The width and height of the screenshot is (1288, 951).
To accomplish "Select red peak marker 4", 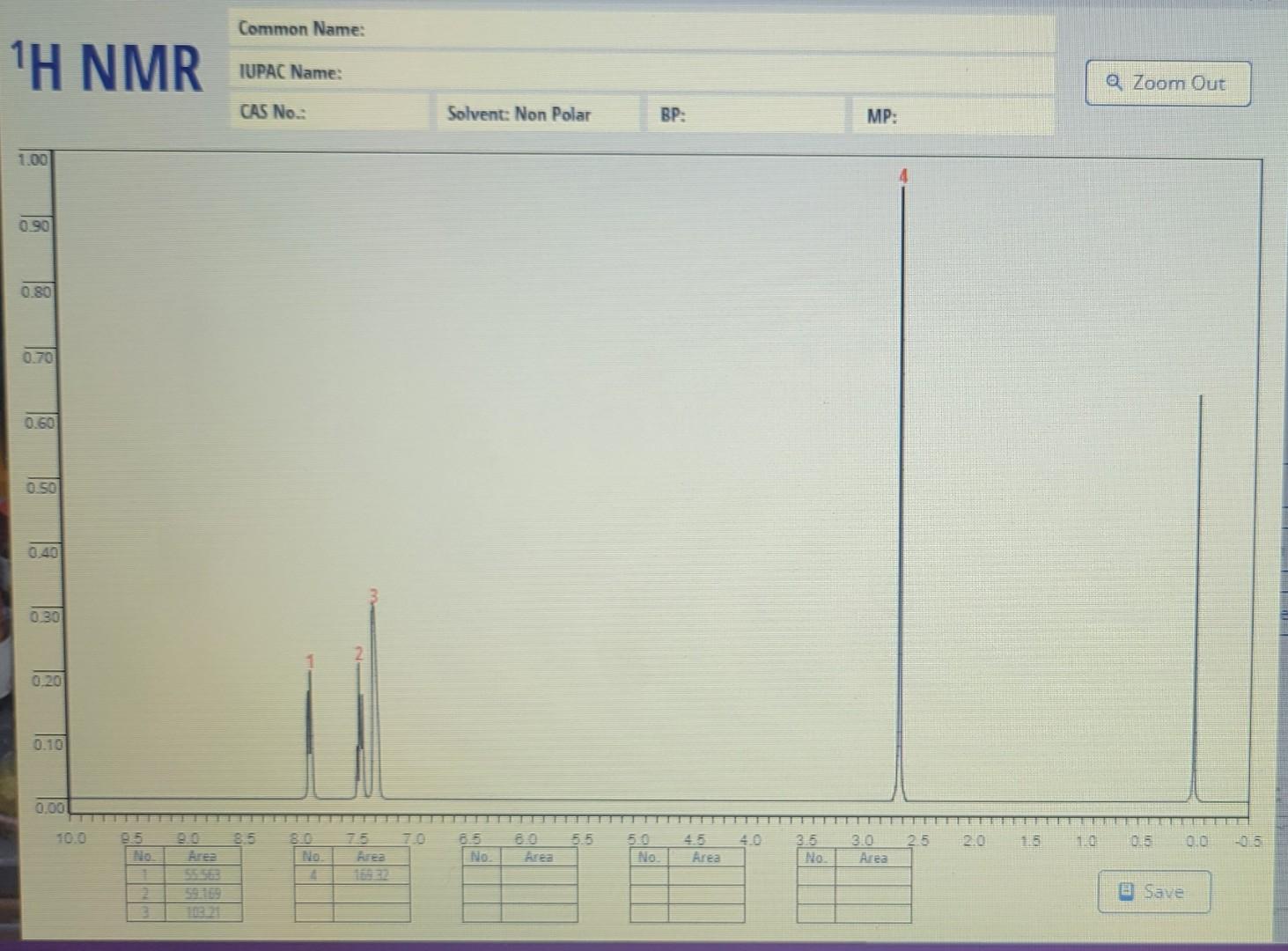I will (904, 176).
